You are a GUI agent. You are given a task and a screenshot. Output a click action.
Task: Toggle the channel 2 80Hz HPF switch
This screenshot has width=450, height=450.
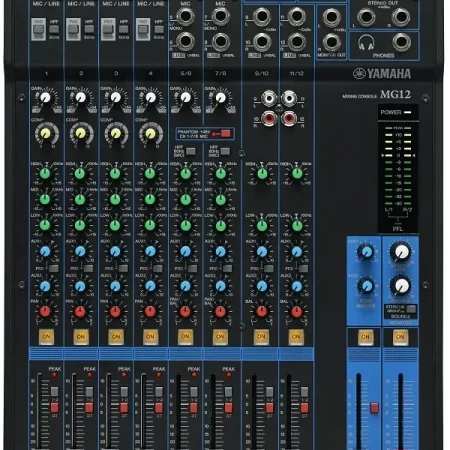click(89, 29)
